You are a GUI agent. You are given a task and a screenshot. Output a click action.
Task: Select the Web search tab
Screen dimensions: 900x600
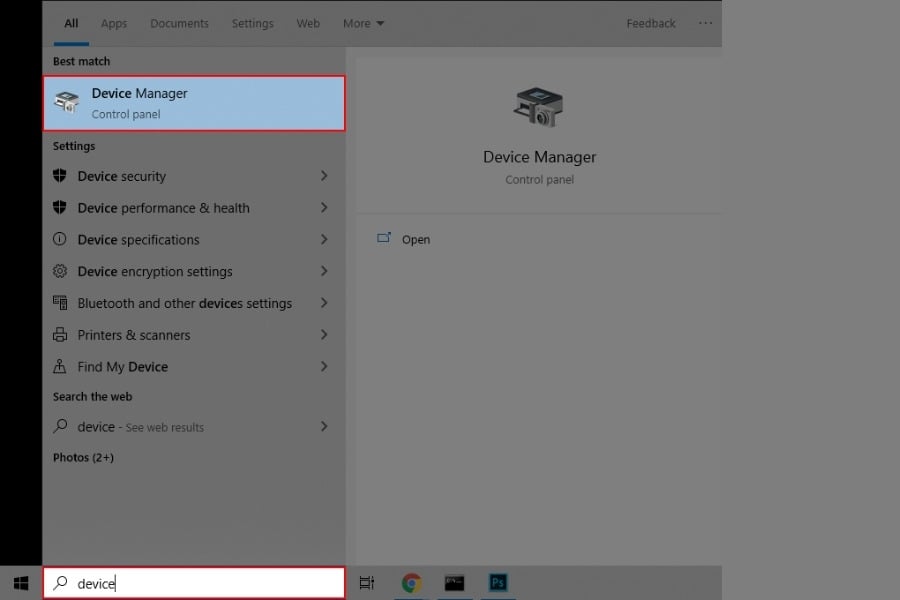[x=308, y=23]
